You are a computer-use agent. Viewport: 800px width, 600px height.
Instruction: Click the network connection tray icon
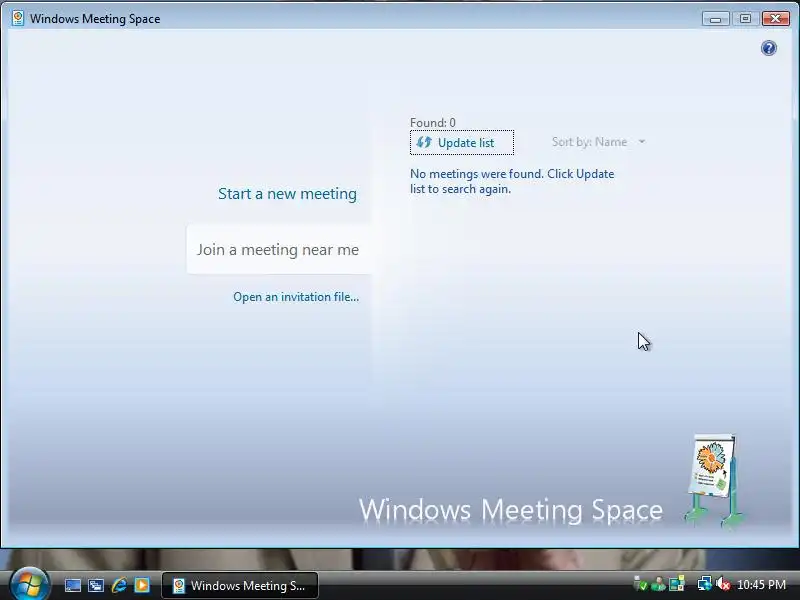pos(704,584)
